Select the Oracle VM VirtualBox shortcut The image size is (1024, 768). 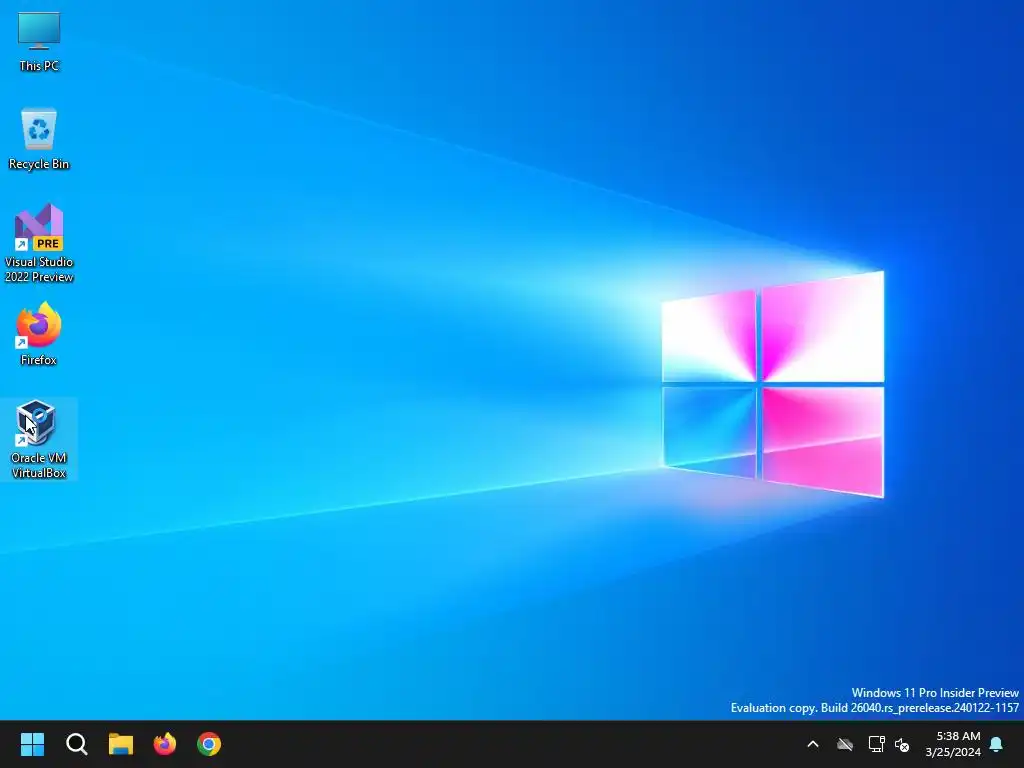point(39,439)
